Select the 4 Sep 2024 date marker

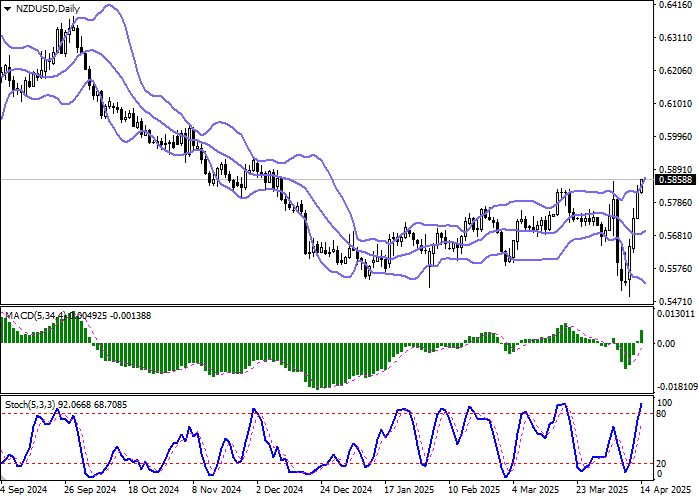24,491
